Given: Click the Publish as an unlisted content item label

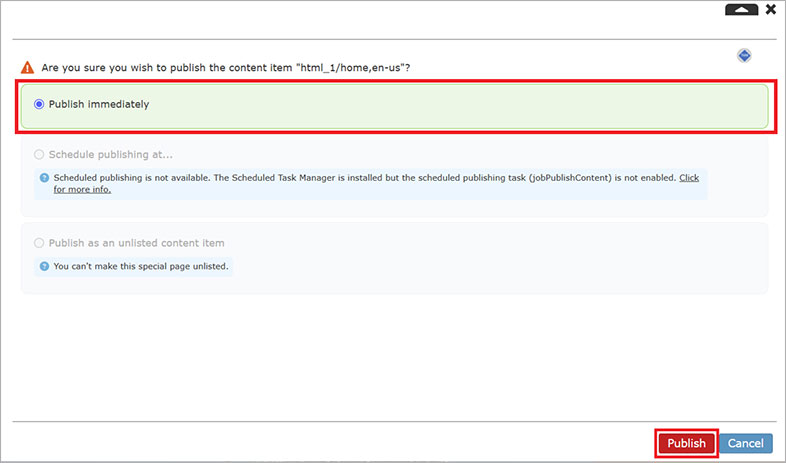Looking at the screenshot, I should click(136, 243).
